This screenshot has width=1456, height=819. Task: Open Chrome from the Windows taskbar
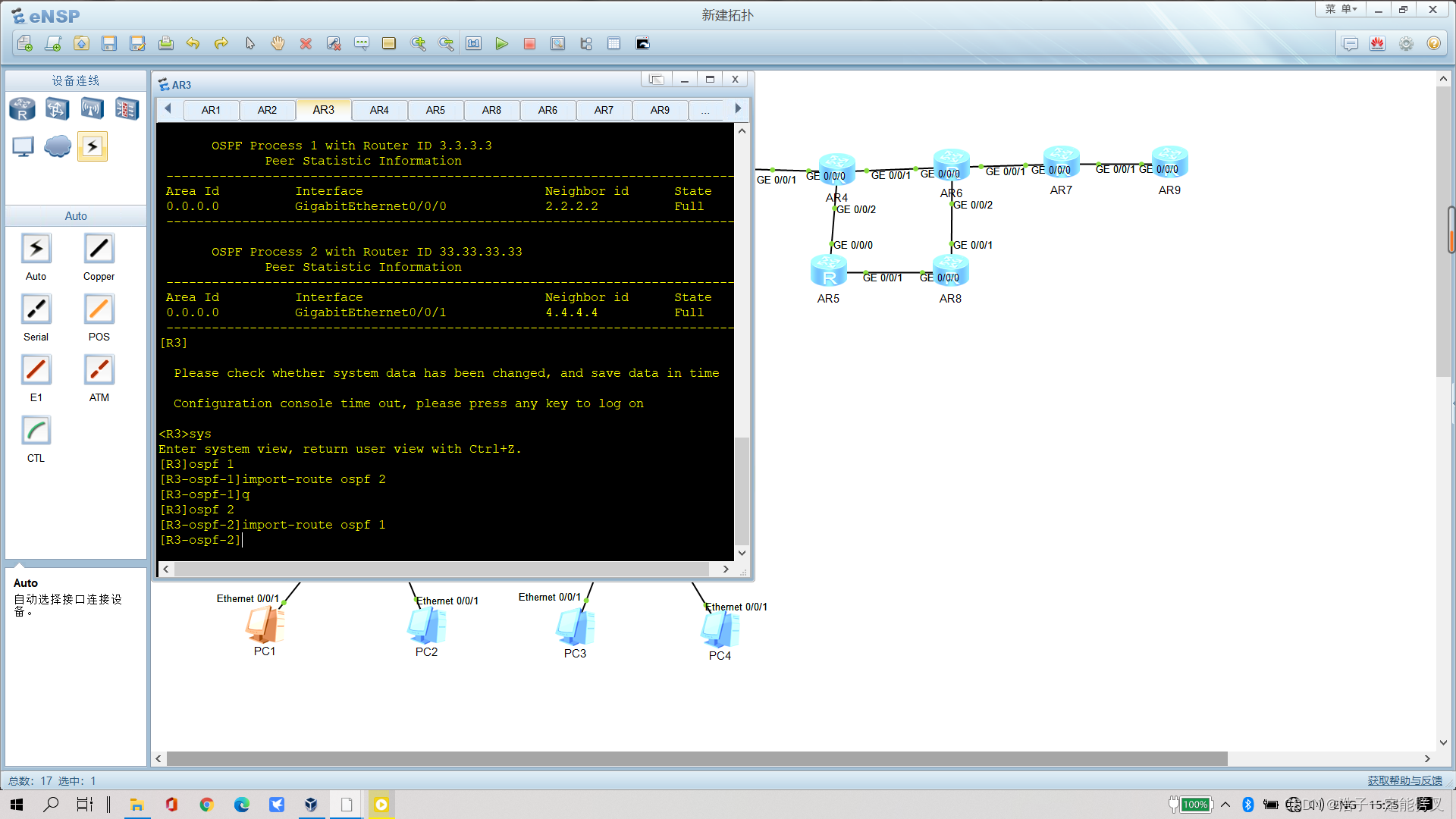tap(206, 805)
